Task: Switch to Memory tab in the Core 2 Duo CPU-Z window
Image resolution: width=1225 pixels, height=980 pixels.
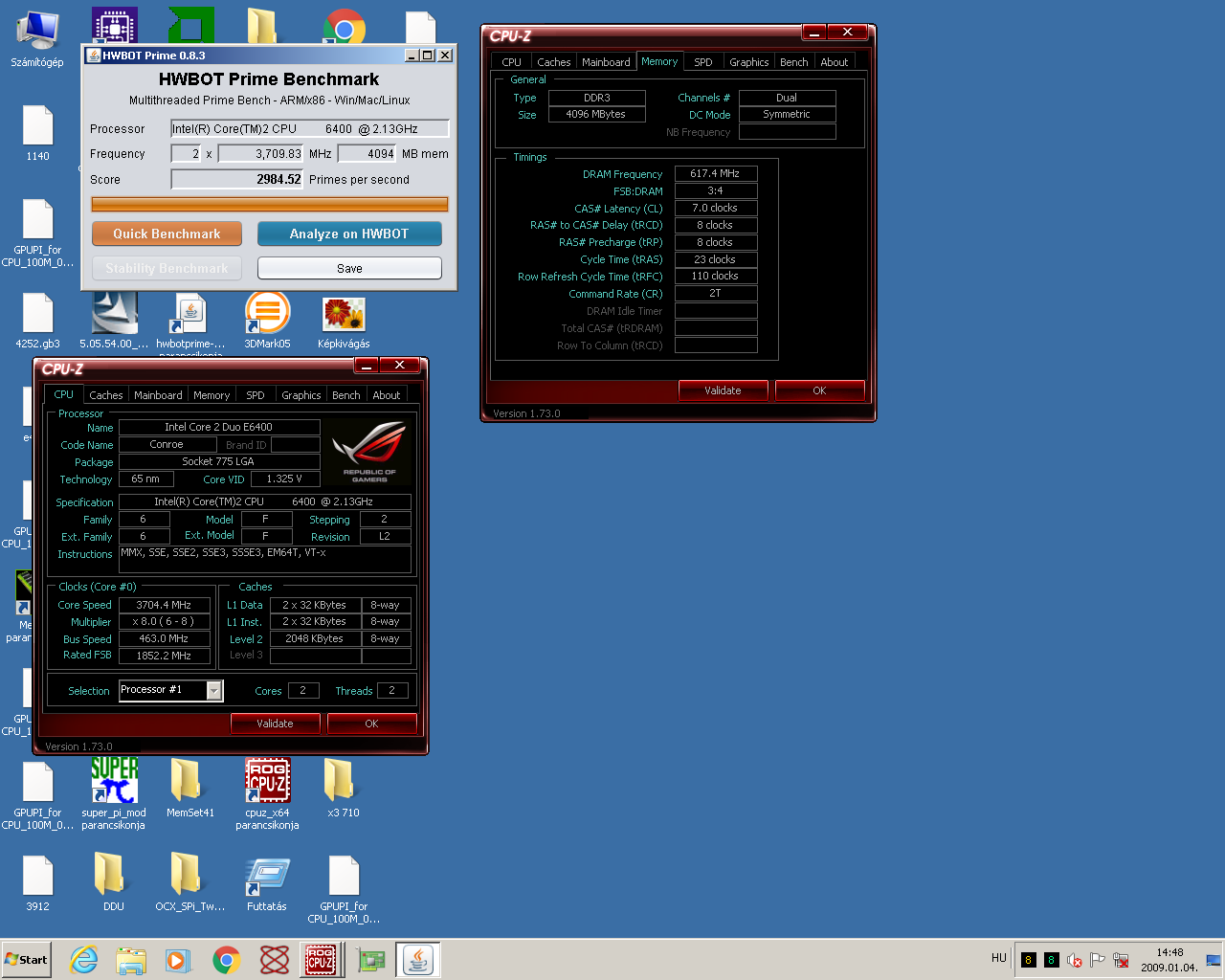Action: 212,395
